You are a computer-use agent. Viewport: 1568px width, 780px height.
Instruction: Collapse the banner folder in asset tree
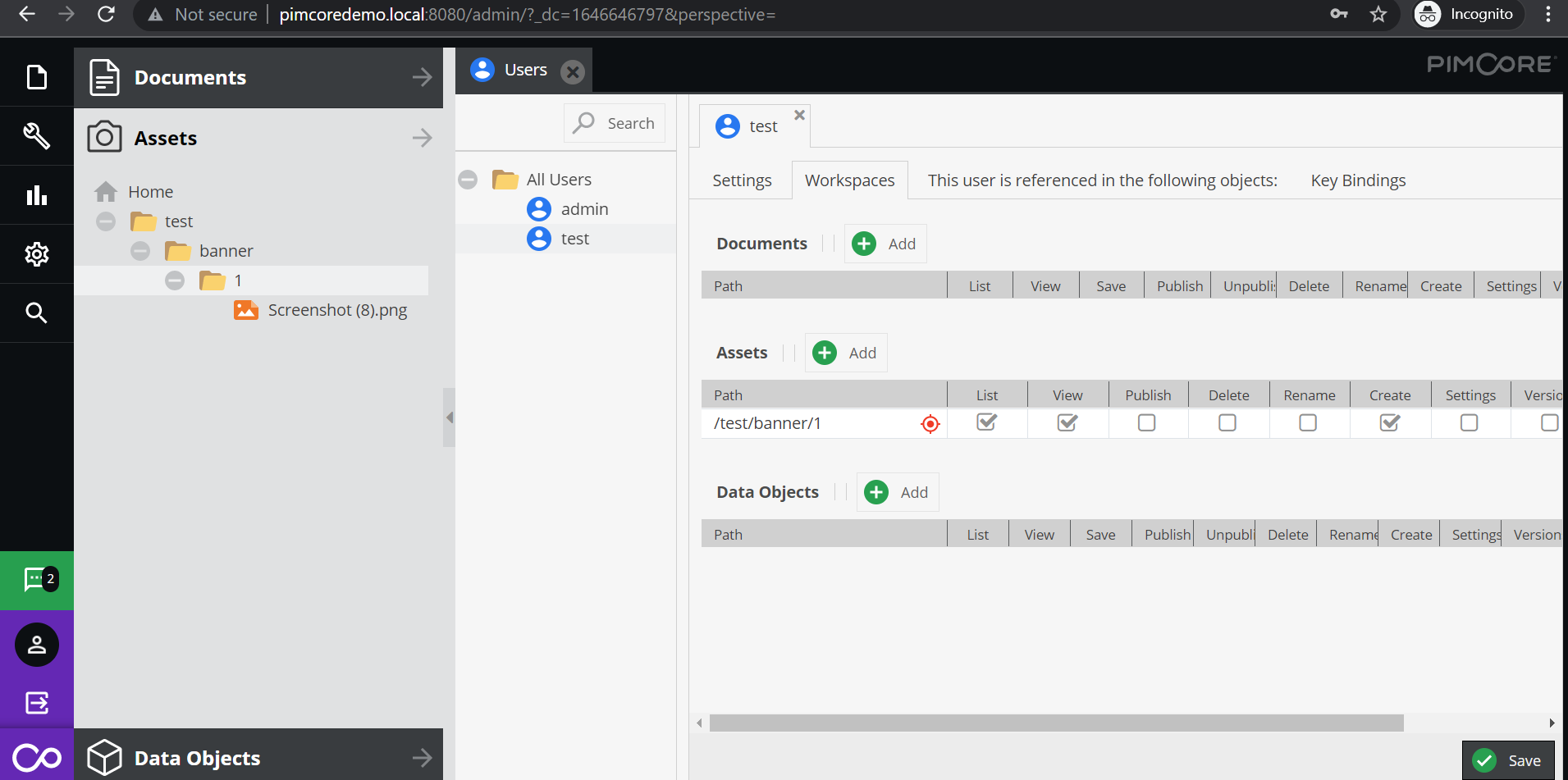pyautogui.click(x=139, y=250)
